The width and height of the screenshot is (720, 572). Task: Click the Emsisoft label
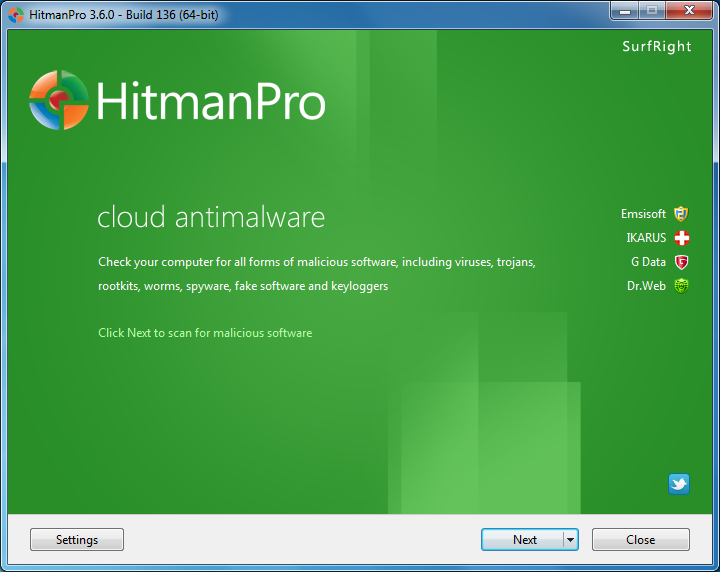coord(643,214)
